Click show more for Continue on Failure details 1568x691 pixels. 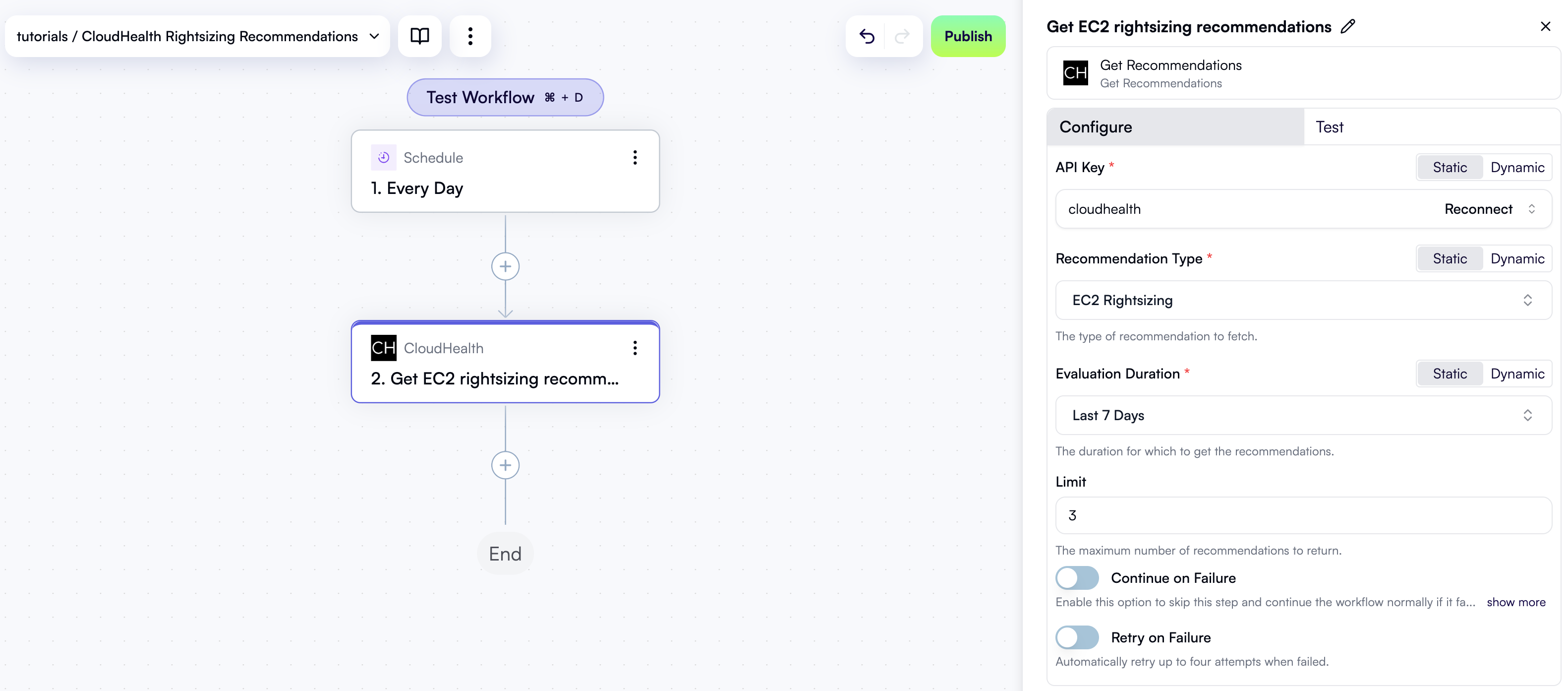point(1516,602)
